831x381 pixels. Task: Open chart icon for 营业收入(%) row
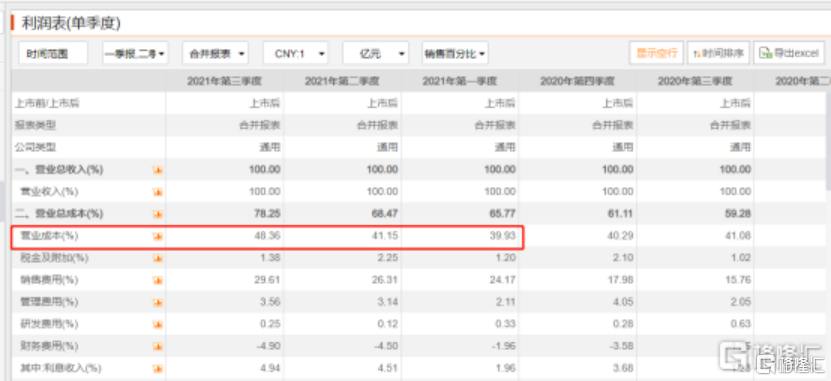click(157, 192)
